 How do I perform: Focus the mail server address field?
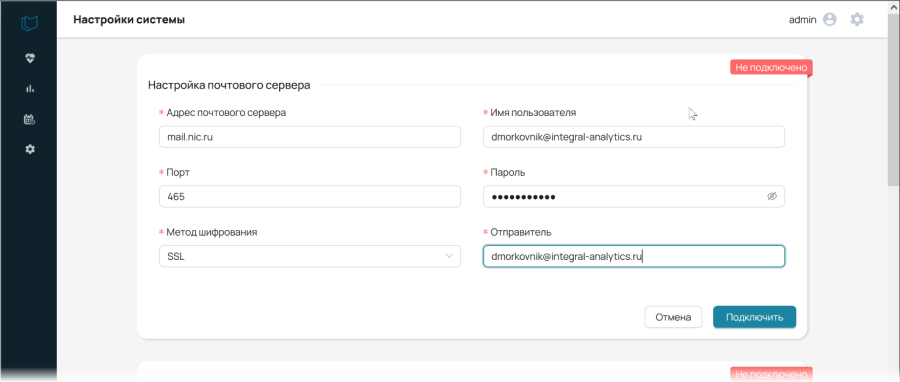pos(310,137)
